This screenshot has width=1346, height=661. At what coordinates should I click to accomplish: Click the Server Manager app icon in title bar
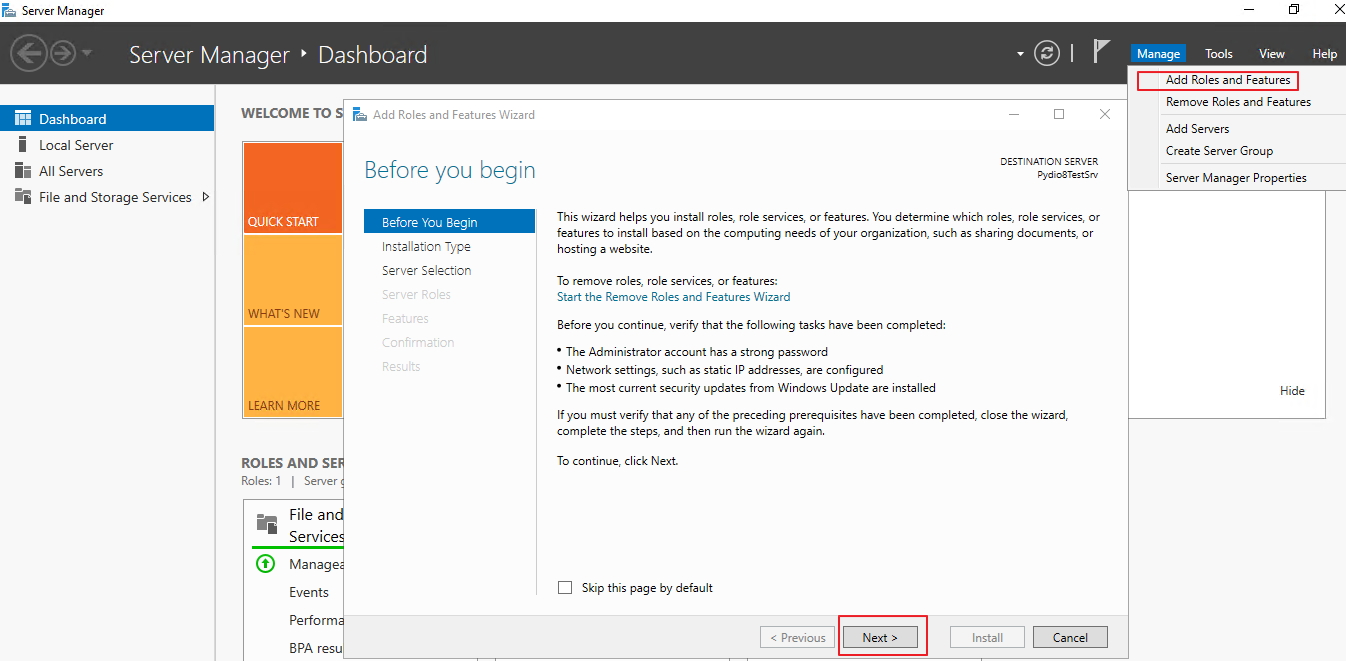click(9, 10)
